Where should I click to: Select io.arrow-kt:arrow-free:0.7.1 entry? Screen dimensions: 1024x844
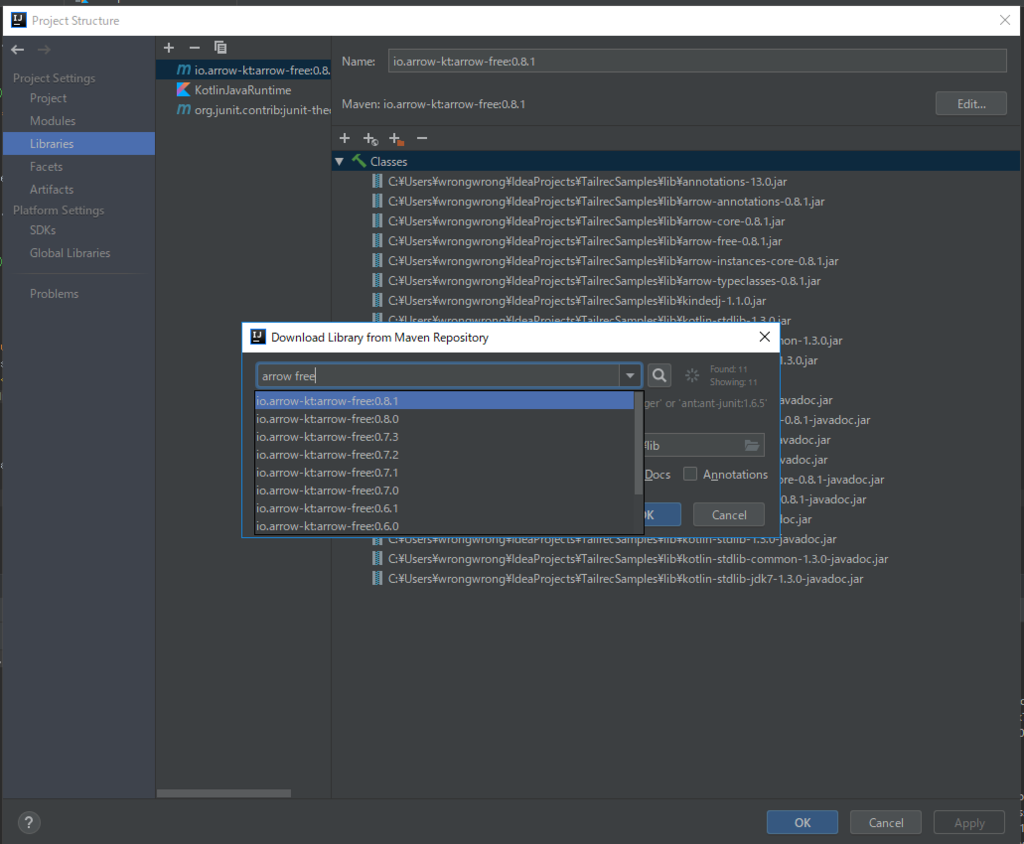click(444, 472)
